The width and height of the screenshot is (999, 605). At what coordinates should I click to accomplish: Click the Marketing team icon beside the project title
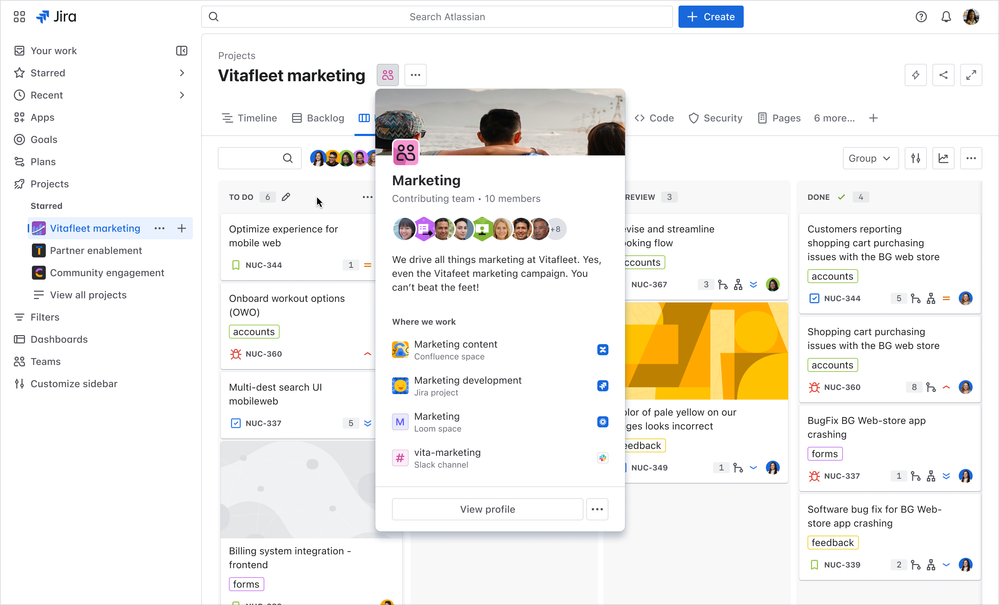387,74
